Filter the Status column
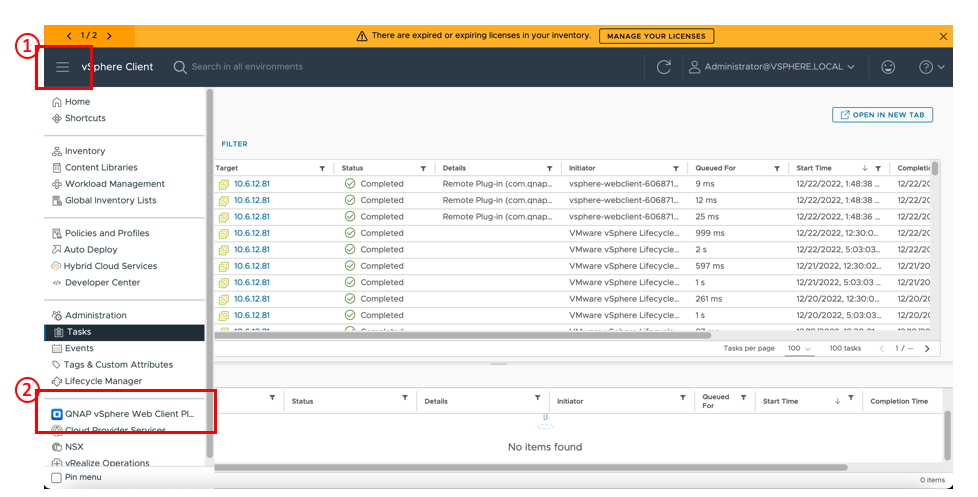This screenshot has height=497, width=978. [423, 168]
